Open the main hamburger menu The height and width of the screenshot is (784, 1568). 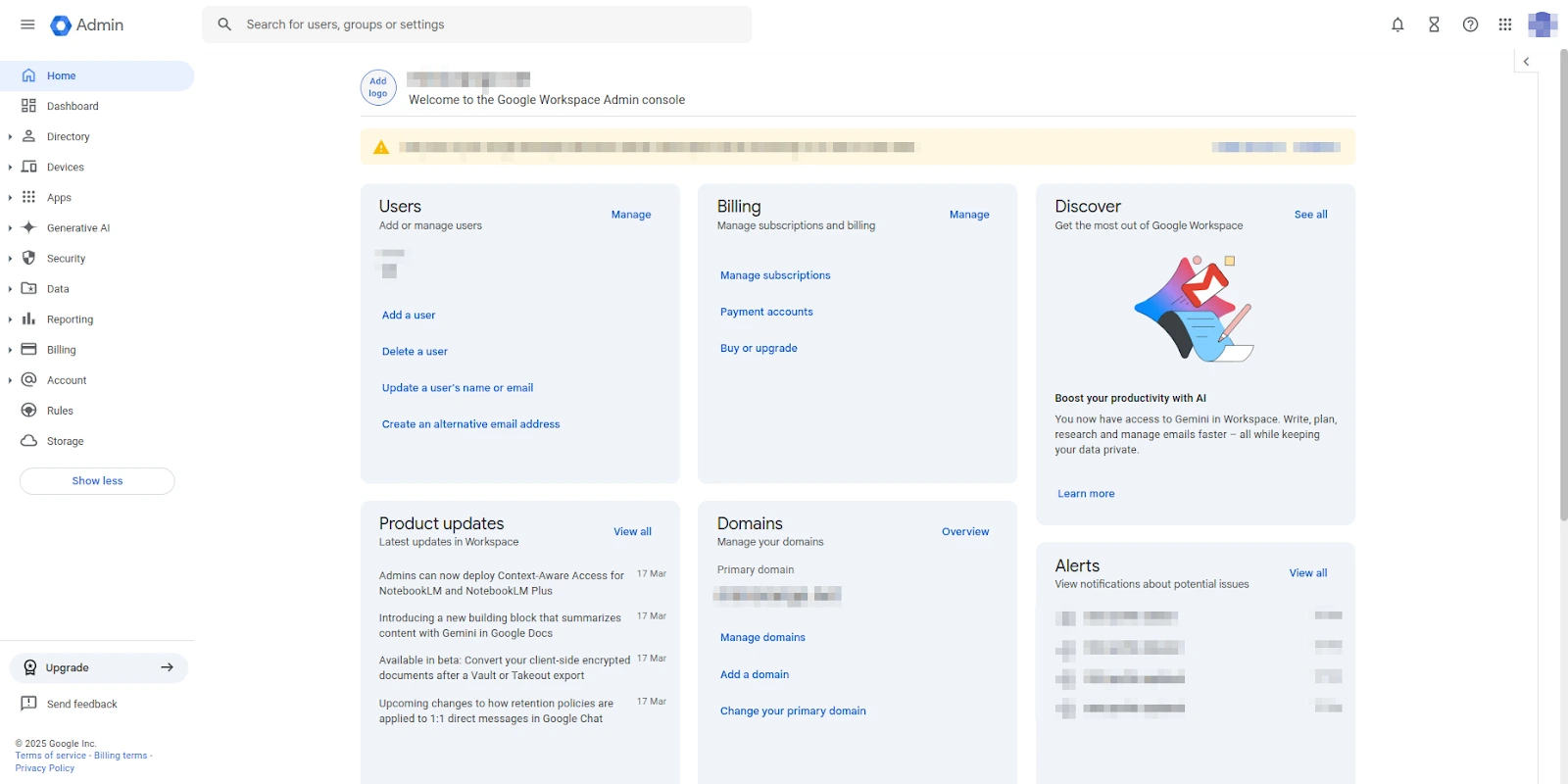pos(27,24)
